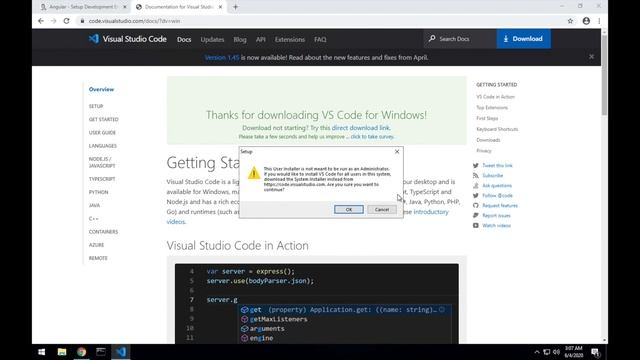Viewport: 640px width, 360px height.
Task: Open the Windows Start menu
Action: click(42, 352)
